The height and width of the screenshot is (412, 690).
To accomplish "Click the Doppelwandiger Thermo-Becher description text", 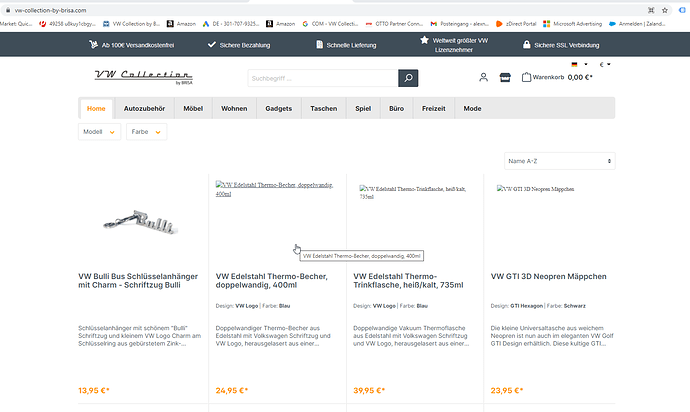I will click(273, 335).
